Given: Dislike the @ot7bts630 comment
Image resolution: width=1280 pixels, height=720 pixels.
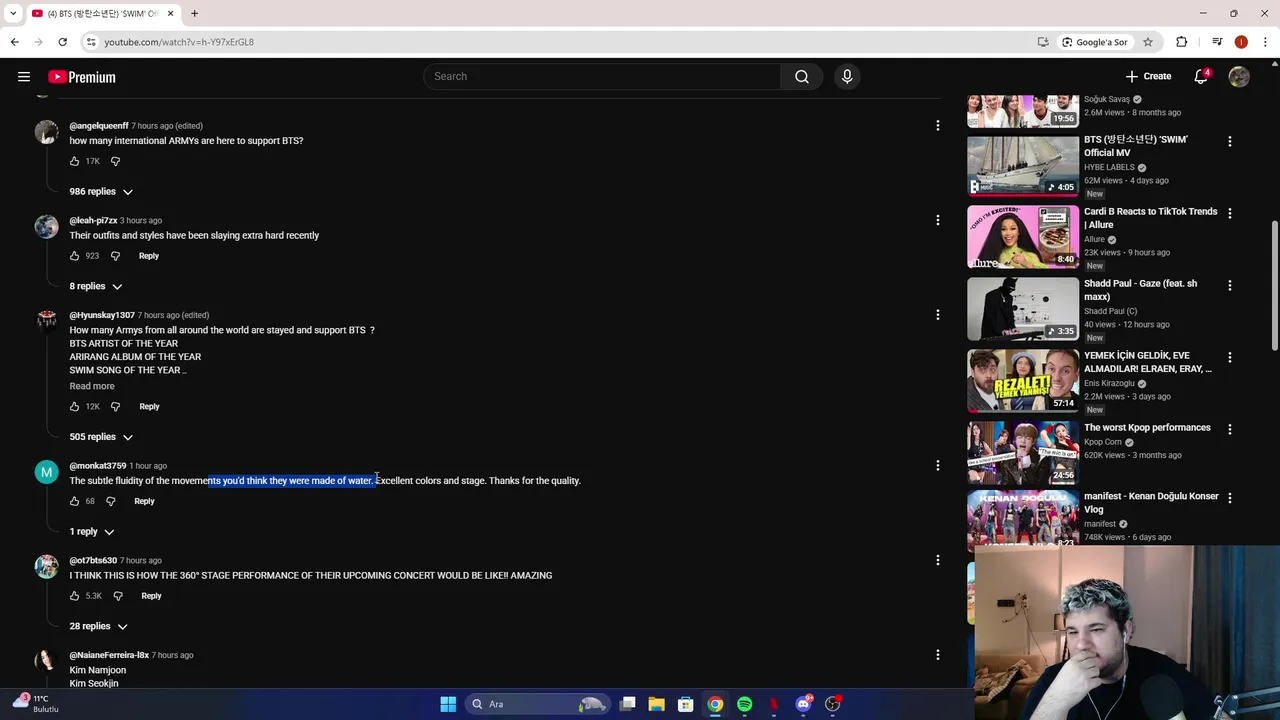Looking at the screenshot, I should tap(118, 596).
